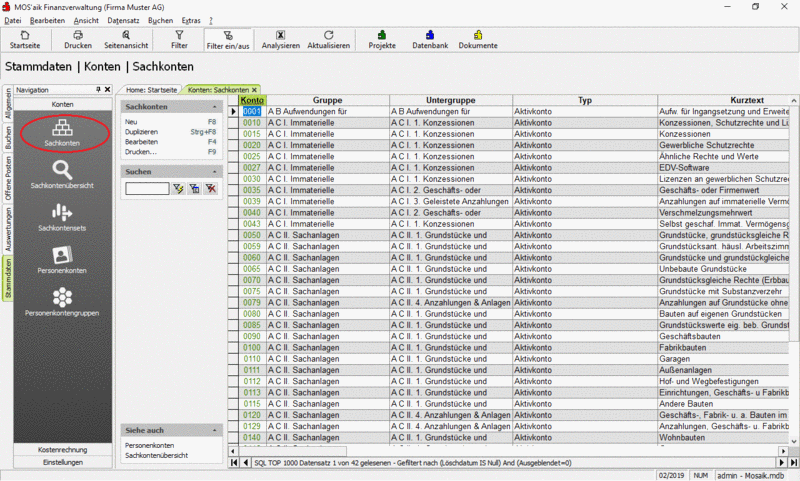
Task: Open Personenkonten link under Siehe auch
Action: [x=149, y=445]
